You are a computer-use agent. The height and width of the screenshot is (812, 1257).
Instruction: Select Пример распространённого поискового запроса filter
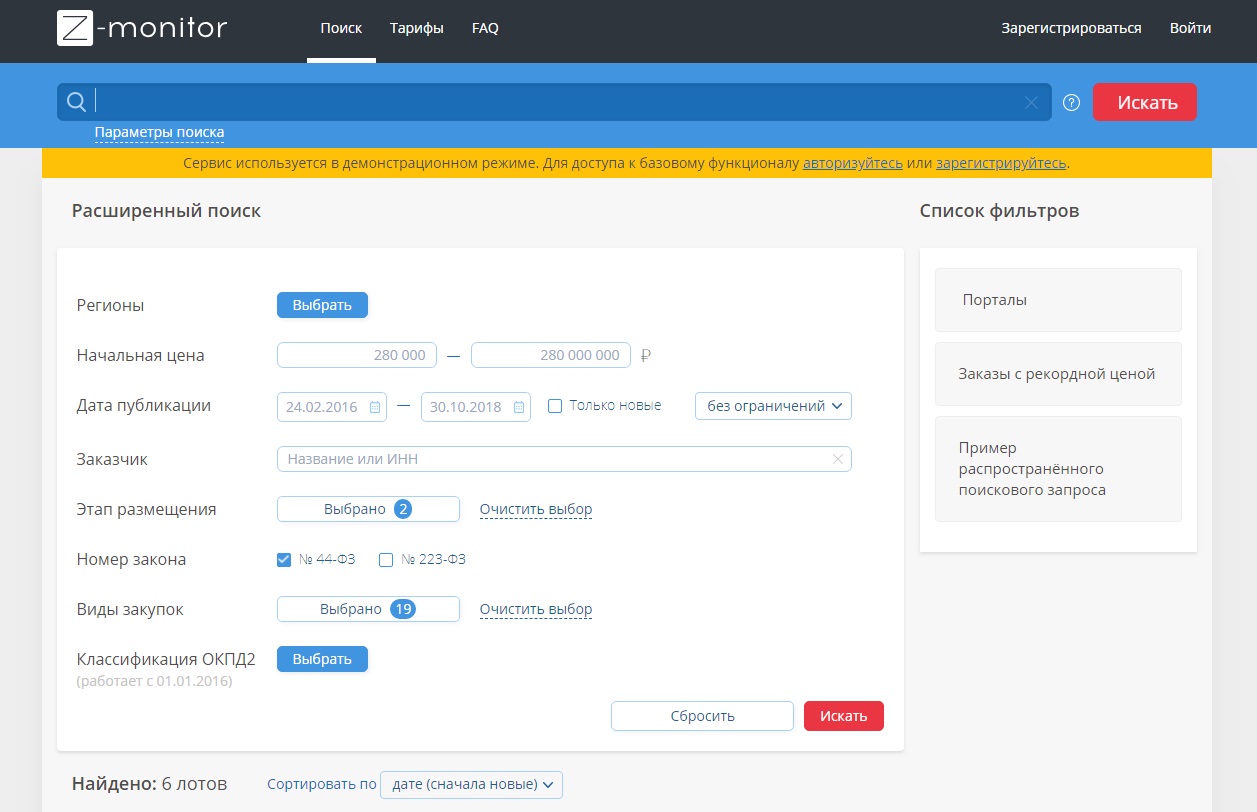tap(1058, 469)
